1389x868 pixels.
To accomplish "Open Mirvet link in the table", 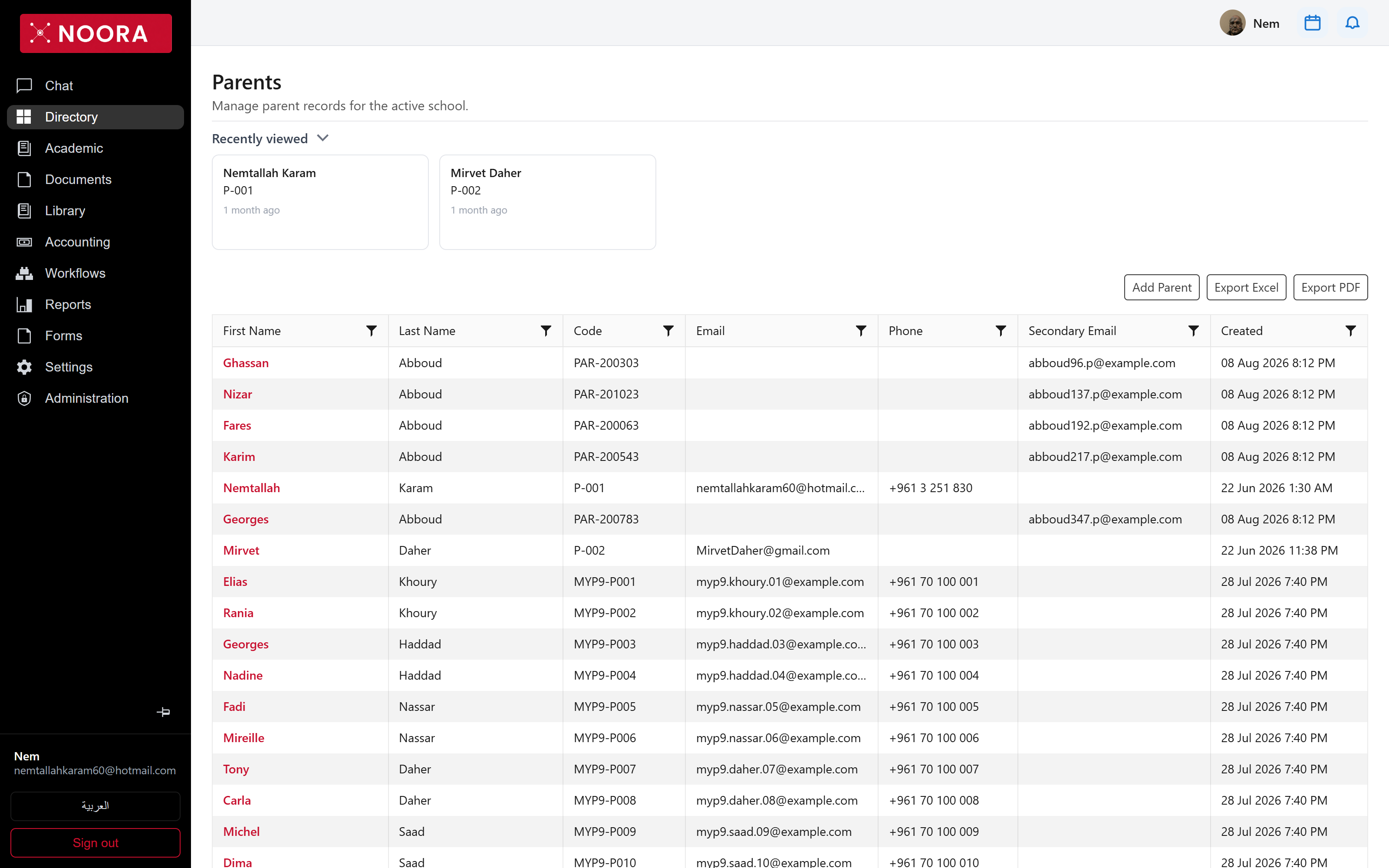I will coord(241,550).
